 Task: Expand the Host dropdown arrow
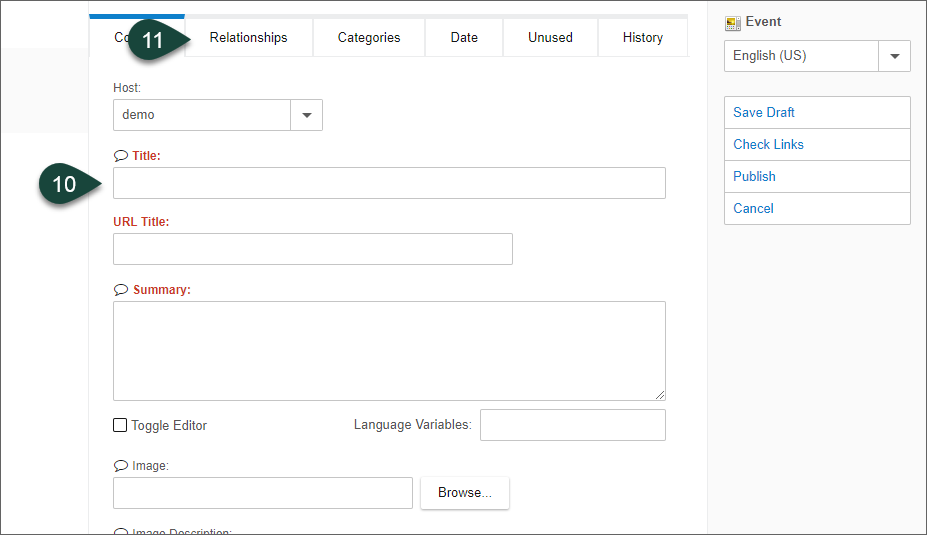coord(306,115)
